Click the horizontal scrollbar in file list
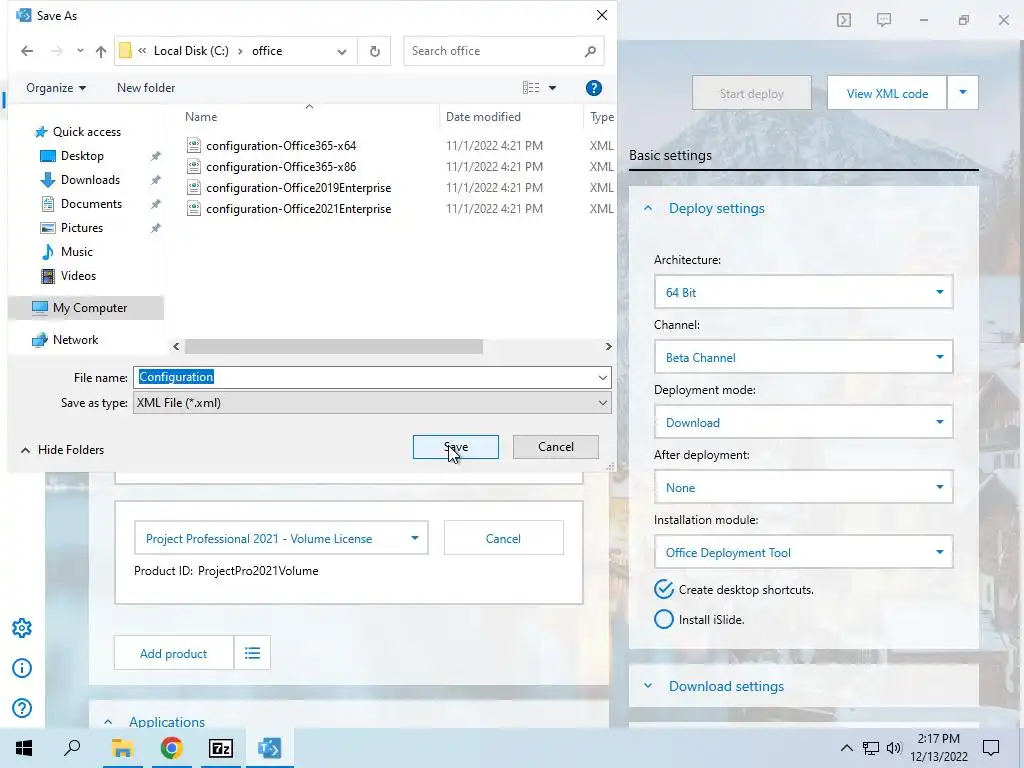This screenshot has width=1024, height=768. click(334, 346)
